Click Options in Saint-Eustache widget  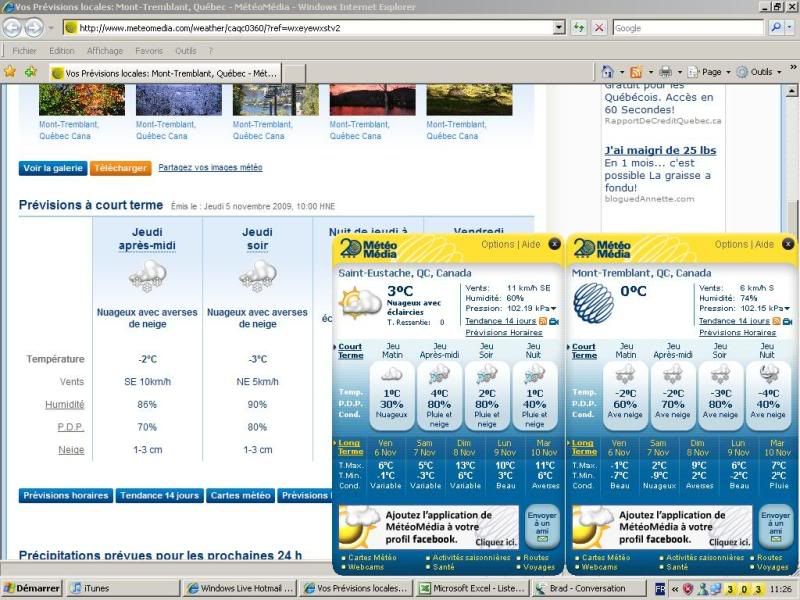pos(497,244)
